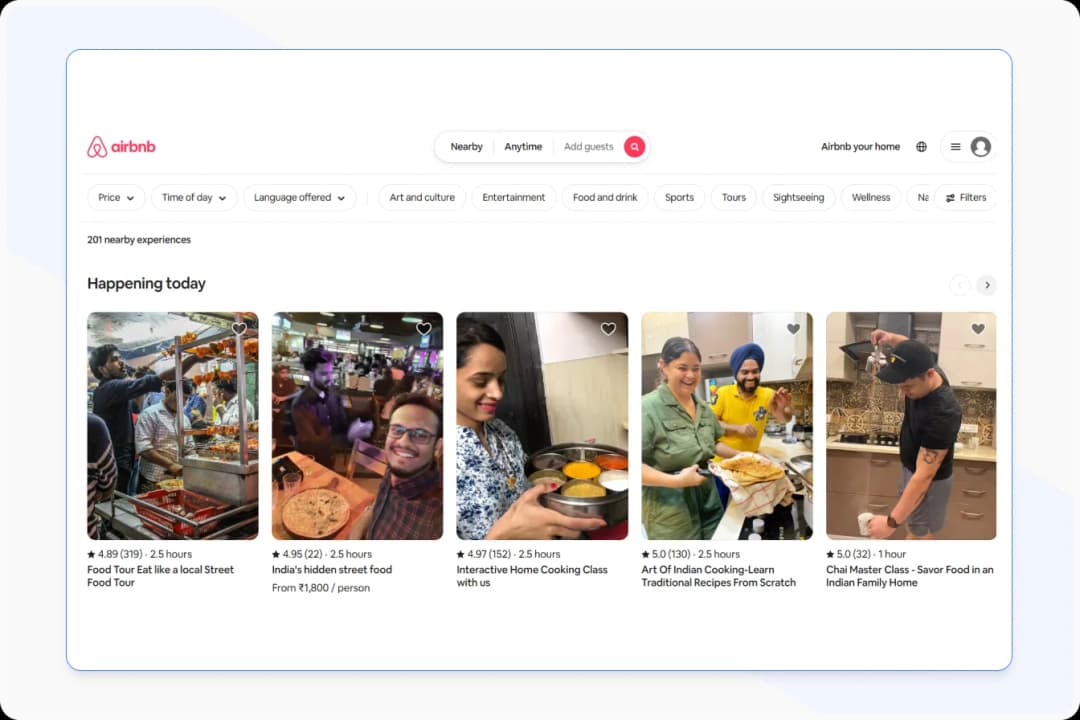Image resolution: width=1080 pixels, height=720 pixels.
Task: Expand the Time of day filter
Action: 193,197
